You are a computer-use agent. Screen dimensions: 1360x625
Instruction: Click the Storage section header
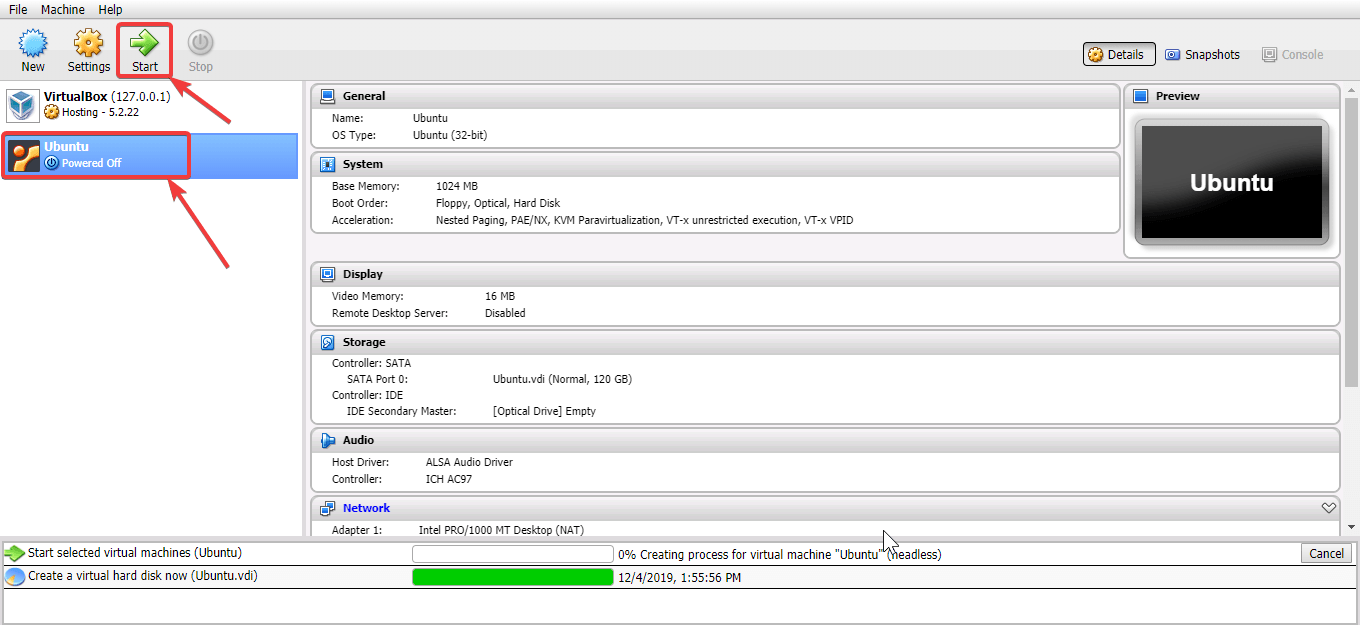point(825,342)
